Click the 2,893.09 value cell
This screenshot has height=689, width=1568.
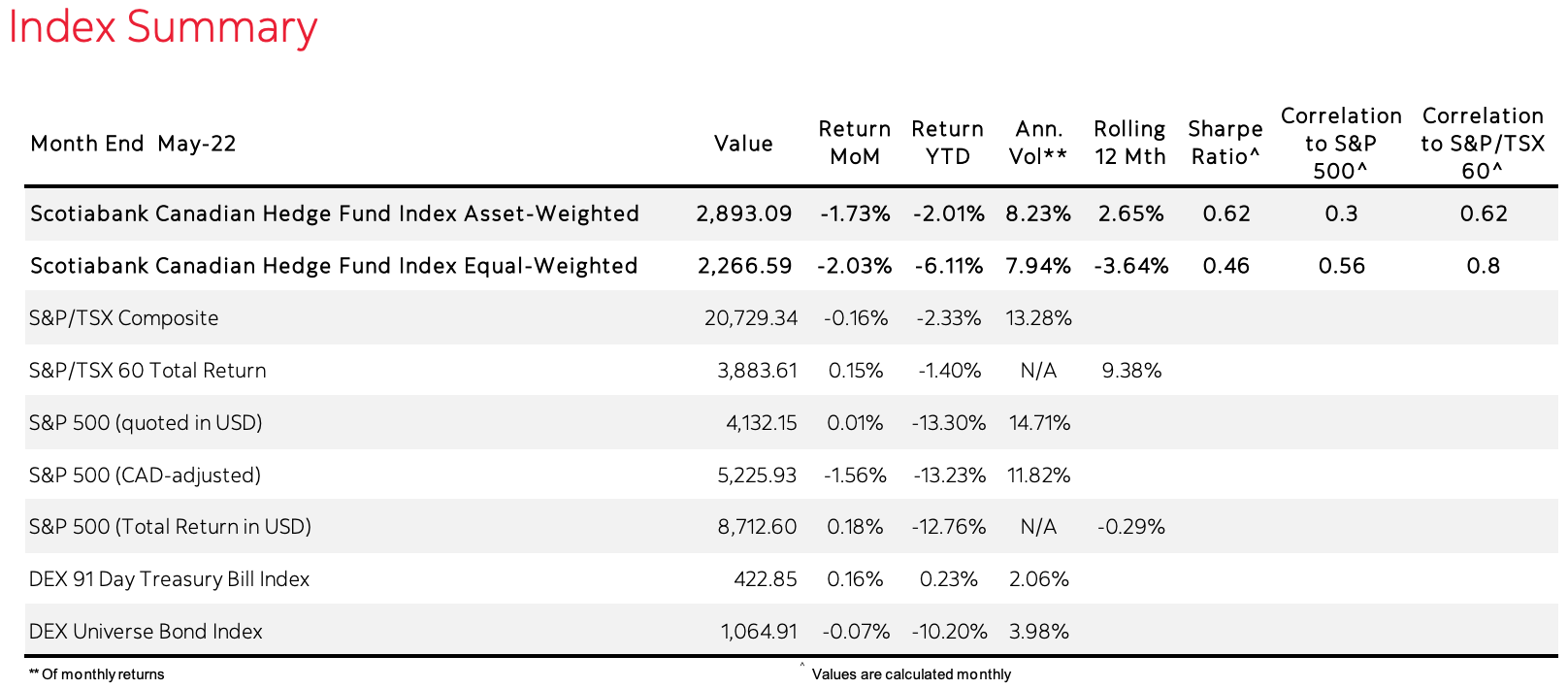[744, 213]
